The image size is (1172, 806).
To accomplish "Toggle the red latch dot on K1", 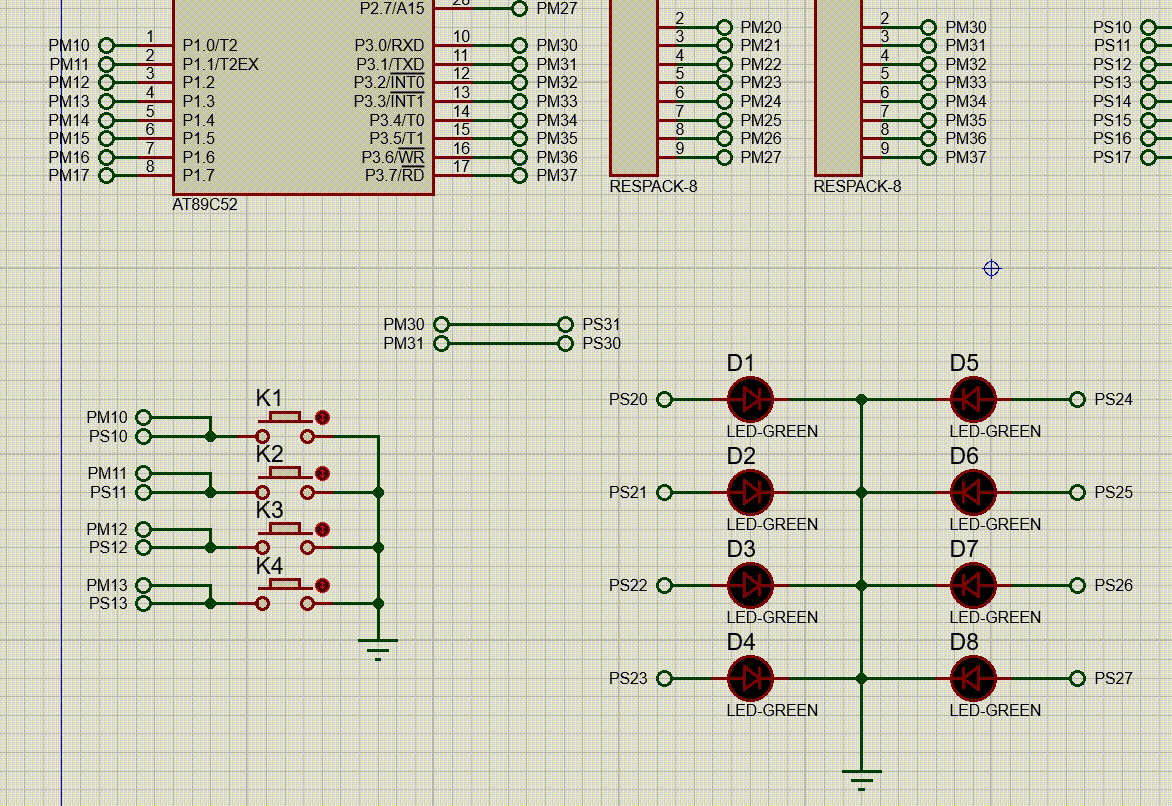I will (x=322, y=417).
